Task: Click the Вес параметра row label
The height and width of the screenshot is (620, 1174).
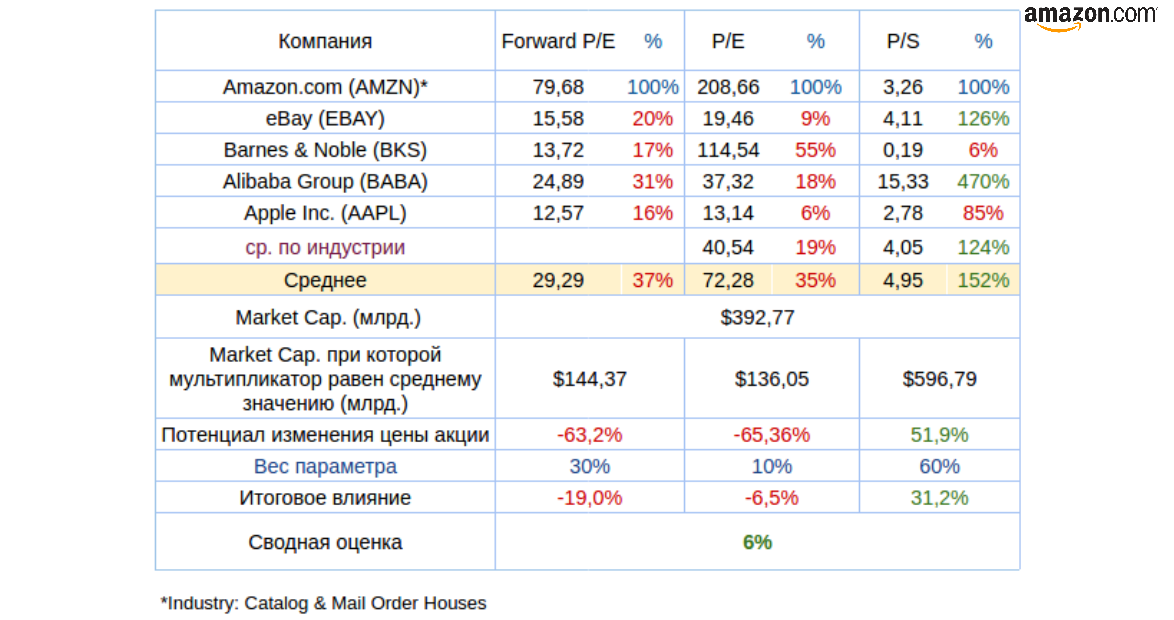Action: click(x=325, y=466)
